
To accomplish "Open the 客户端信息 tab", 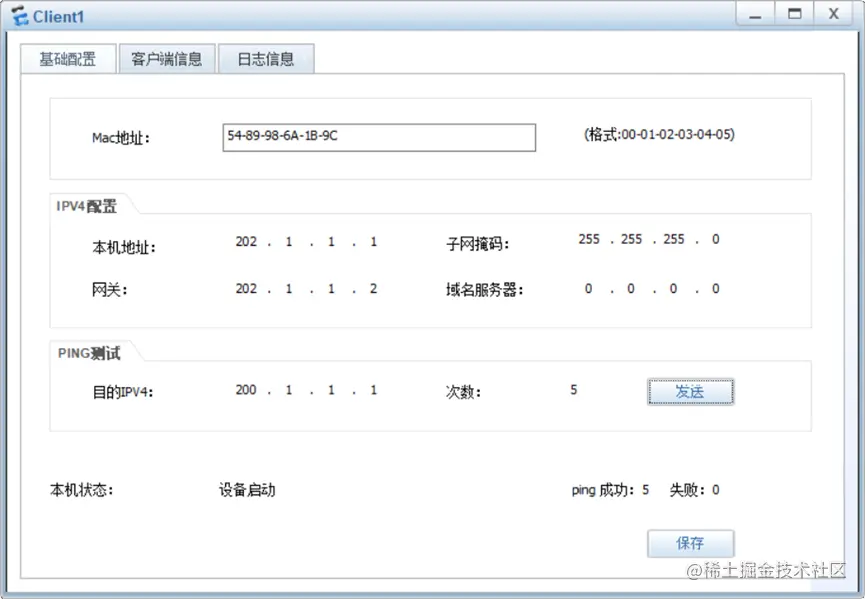I will 167,59.
